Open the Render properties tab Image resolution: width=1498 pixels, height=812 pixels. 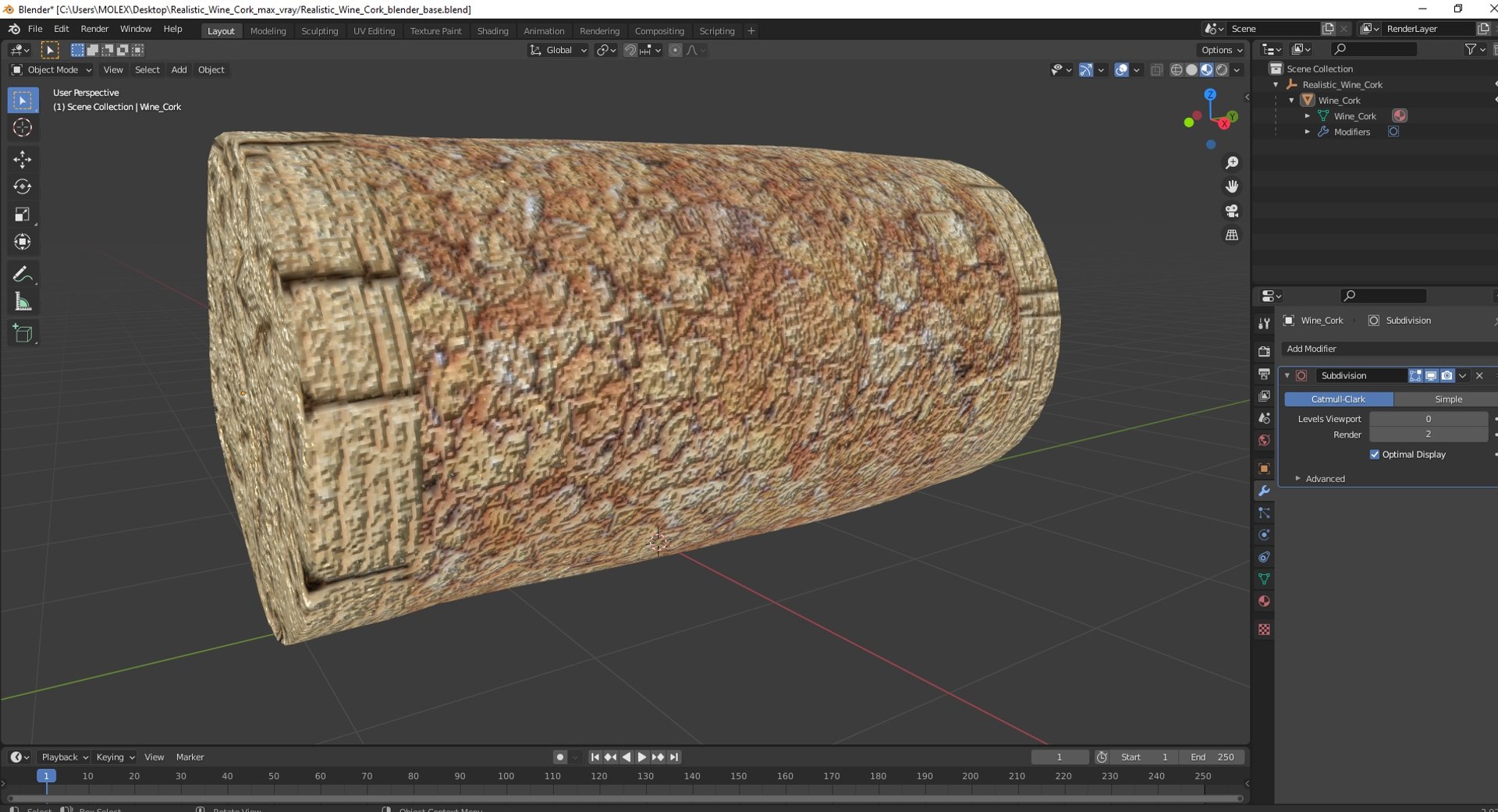[x=1264, y=352]
